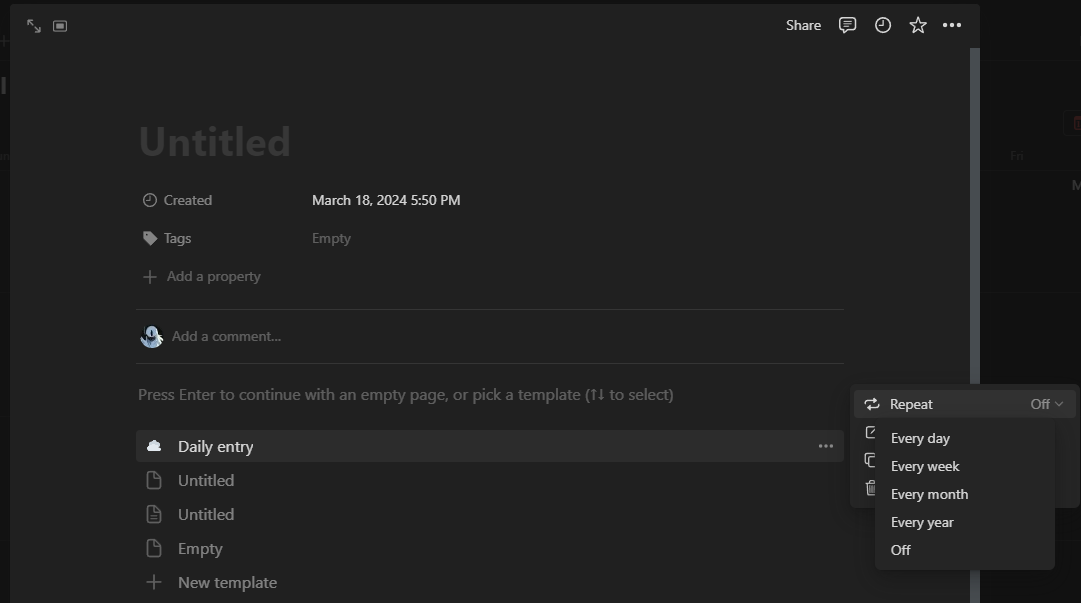Add this page to favorites with star icon
Image resolution: width=1081 pixels, height=603 pixels.
click(x=917, y=25)
